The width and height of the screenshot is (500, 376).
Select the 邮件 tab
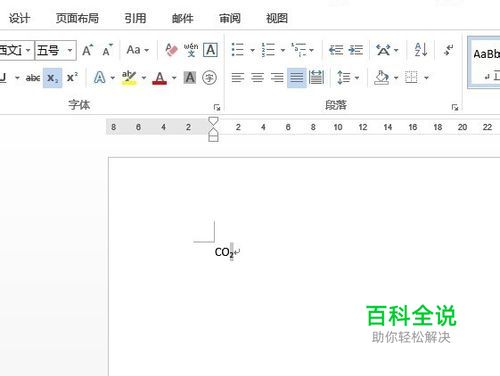click(x=183, y=18)
